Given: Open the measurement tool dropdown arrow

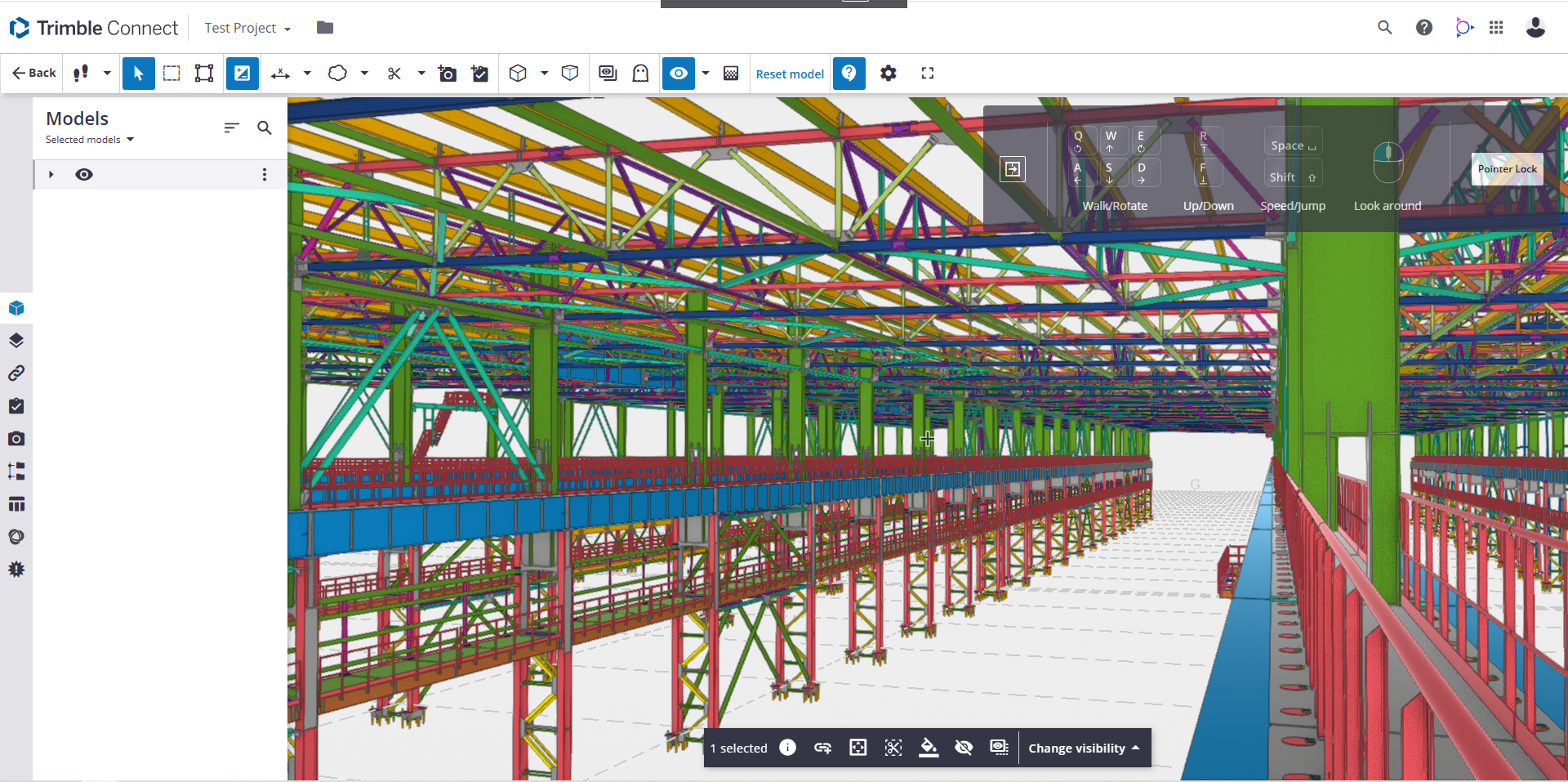Looking at the screenshot, I should [307, 74].
